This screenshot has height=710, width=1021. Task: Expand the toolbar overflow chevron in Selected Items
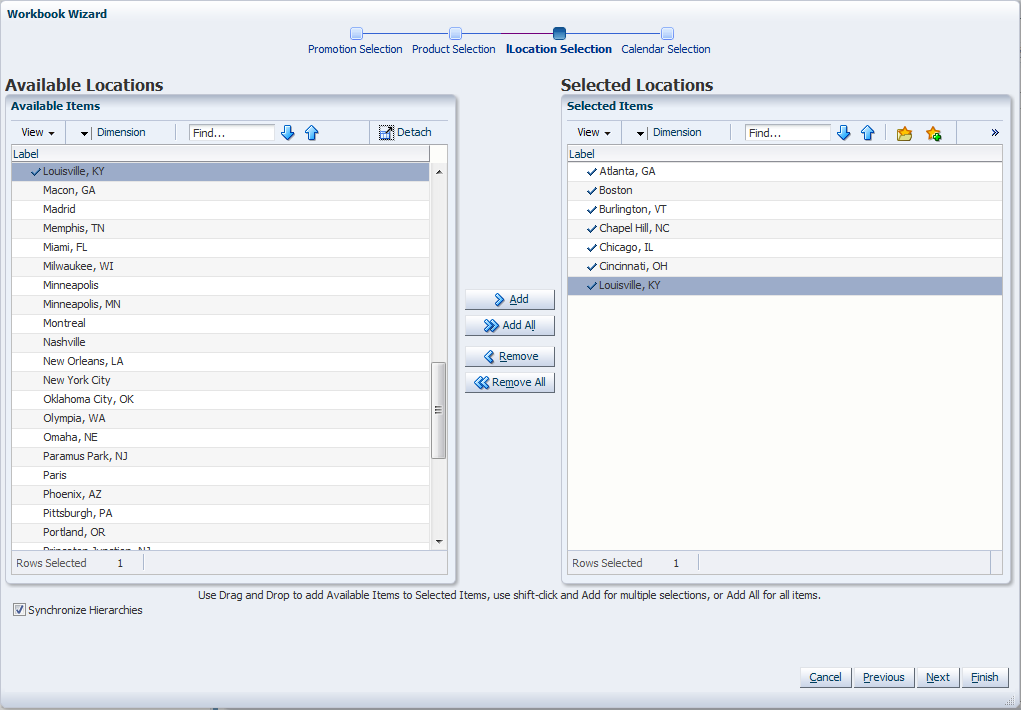(x=995, y=133)
